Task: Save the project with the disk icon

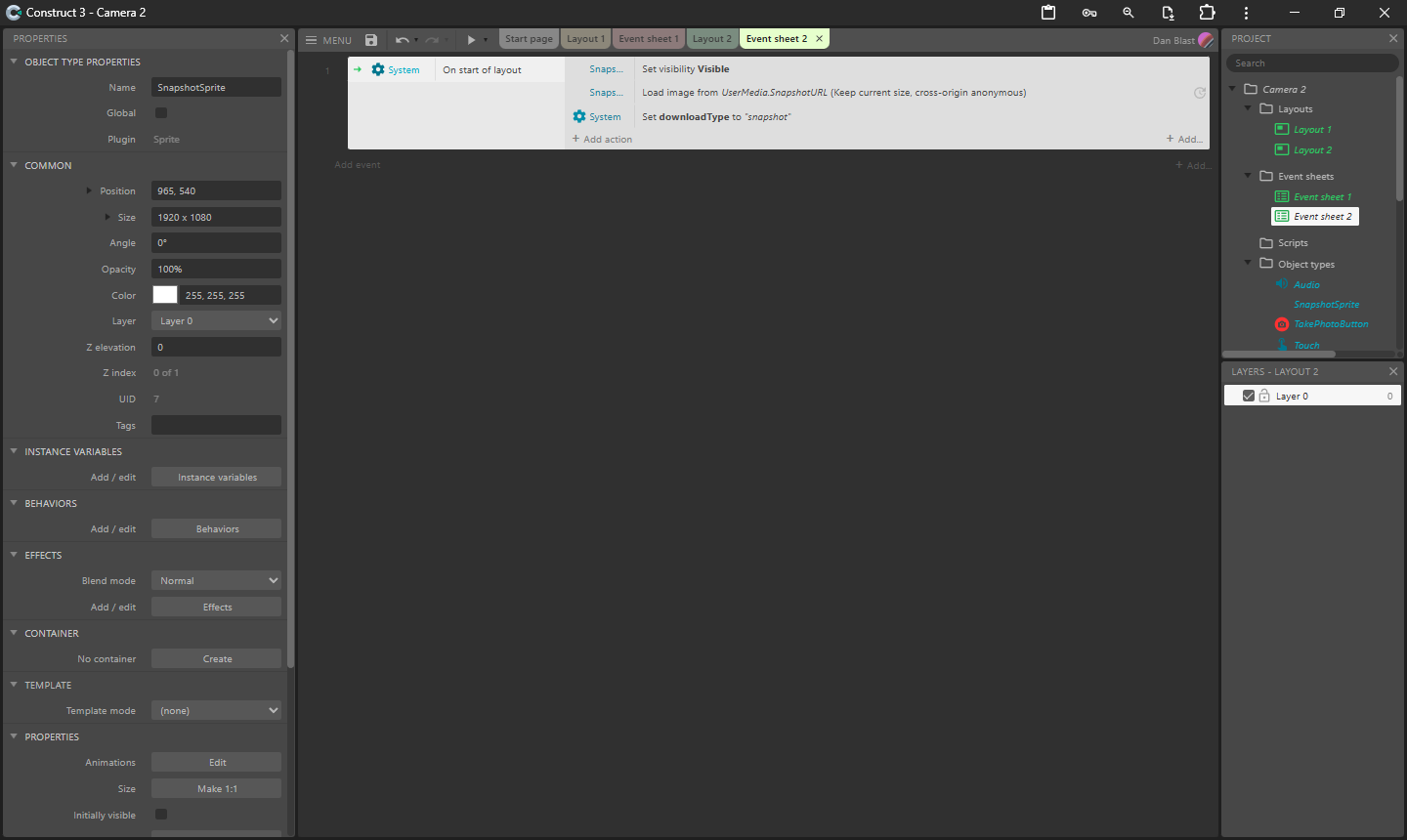Action: click(x=371, y=40)
